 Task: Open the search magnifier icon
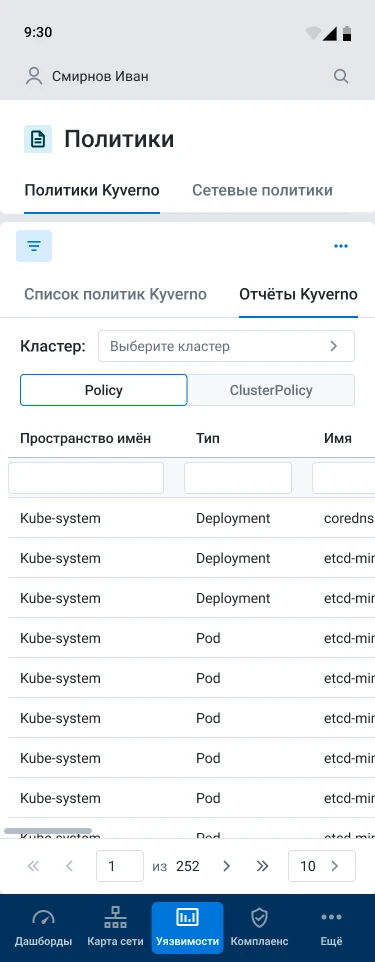[x=341, y=76]
